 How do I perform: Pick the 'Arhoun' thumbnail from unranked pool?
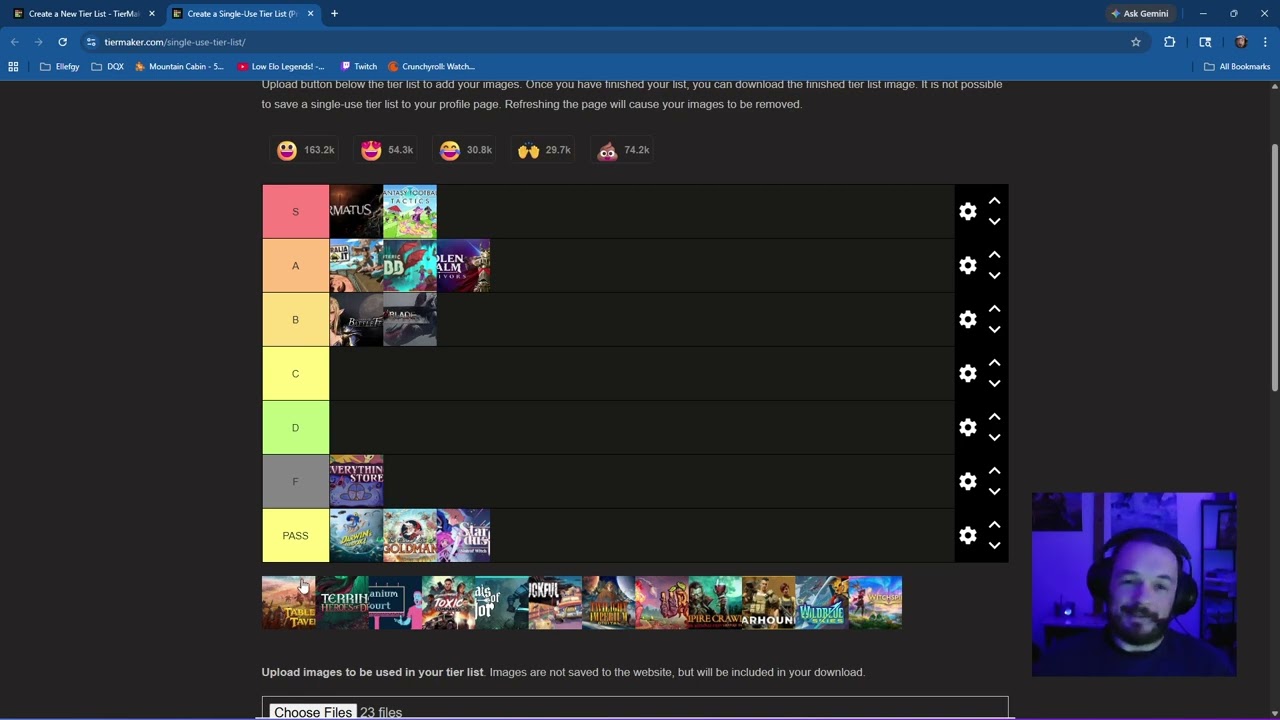[x=768, y=602]
